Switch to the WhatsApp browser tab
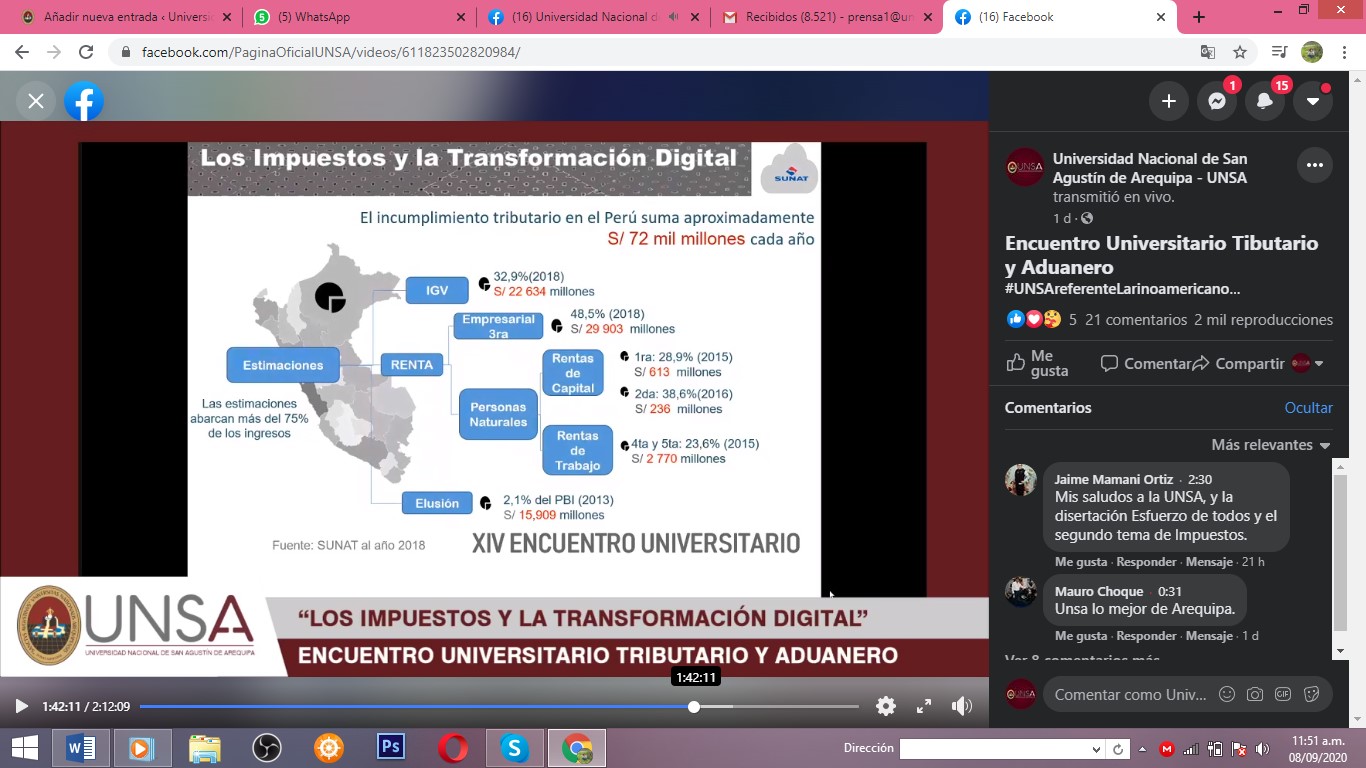Image resolution: width=1366 pixels, height=768 pixels. click(x=358, y=17)
